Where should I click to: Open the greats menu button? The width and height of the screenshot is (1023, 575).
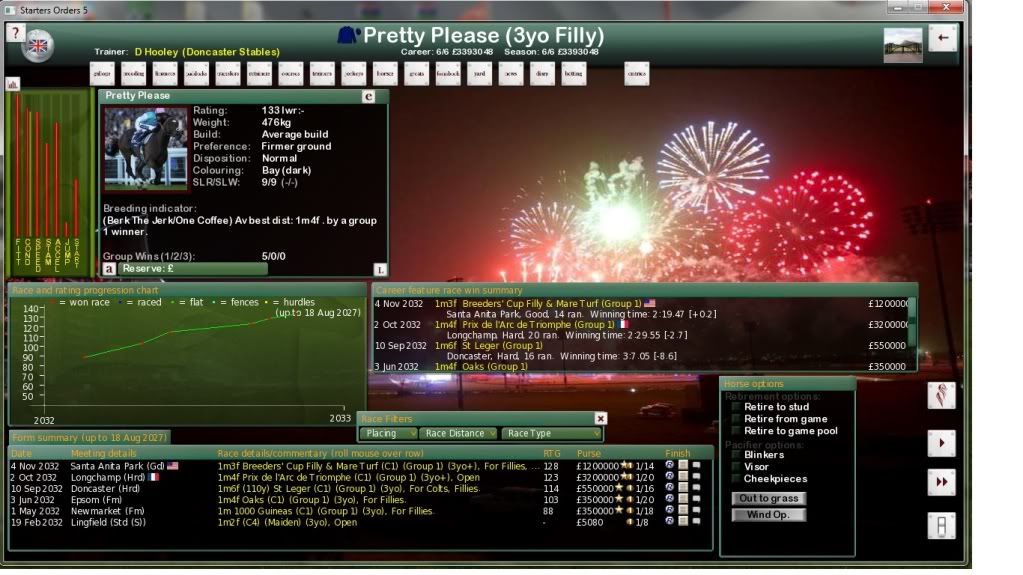tap(416, 74)
